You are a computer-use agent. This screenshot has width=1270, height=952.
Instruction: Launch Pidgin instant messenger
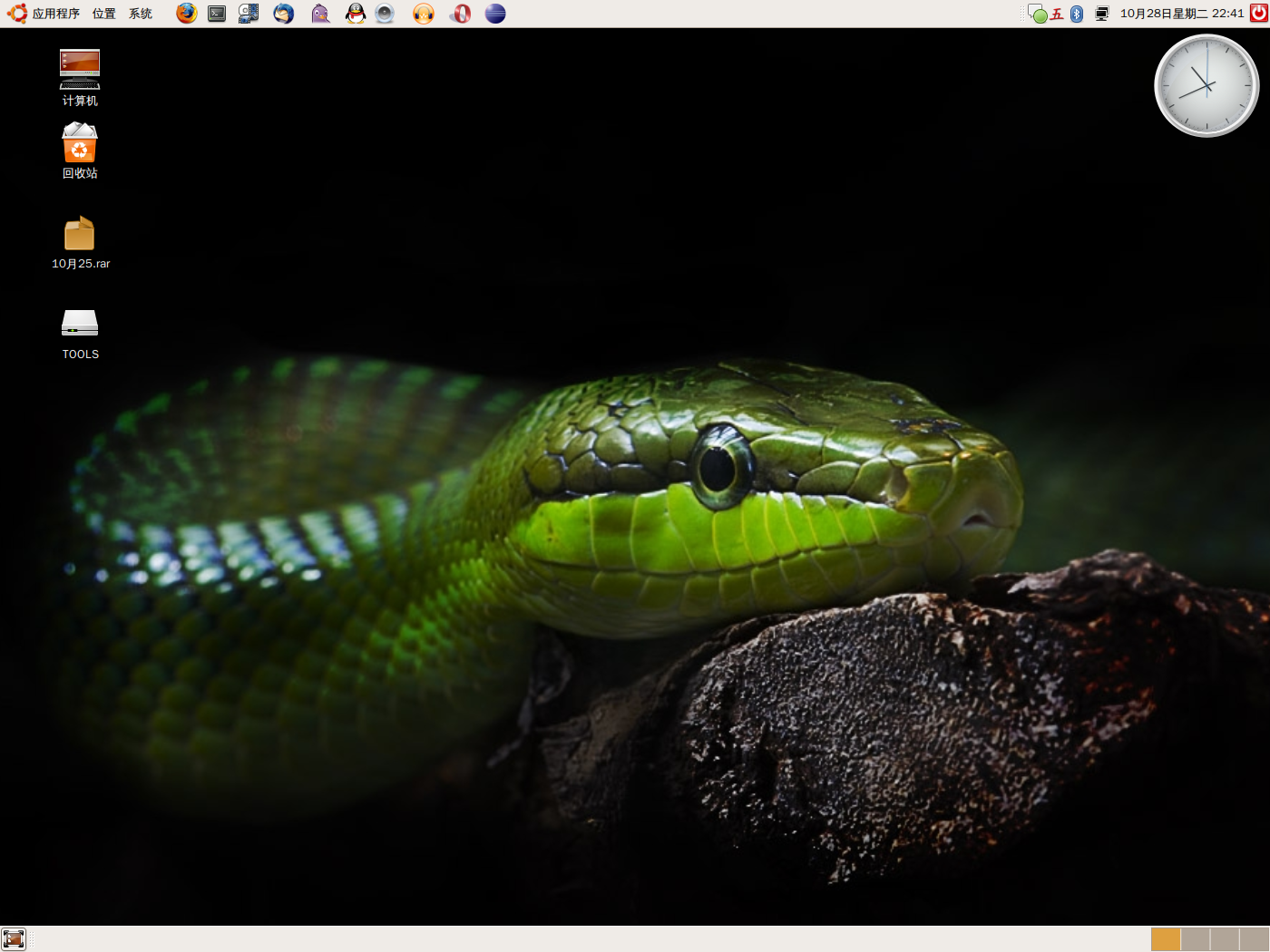click(x=320, y=14)
